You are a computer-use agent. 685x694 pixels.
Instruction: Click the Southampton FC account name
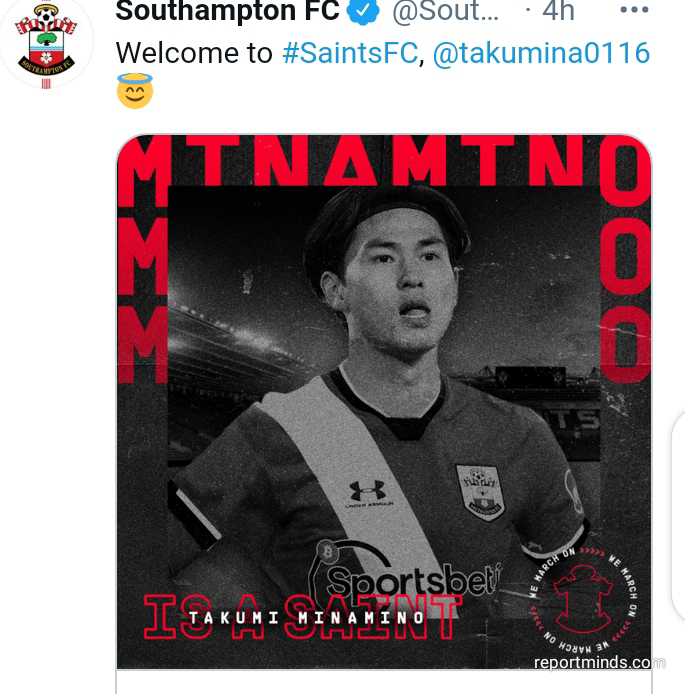coord(227,11)
